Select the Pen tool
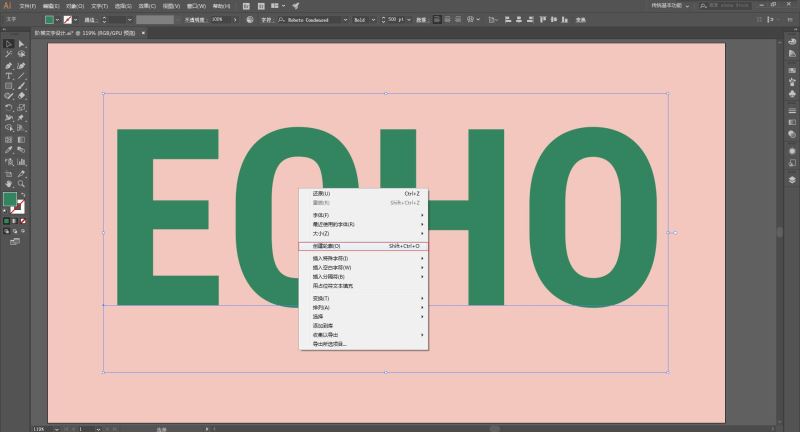Screen dimensions: 800x432 coord(9,66)
